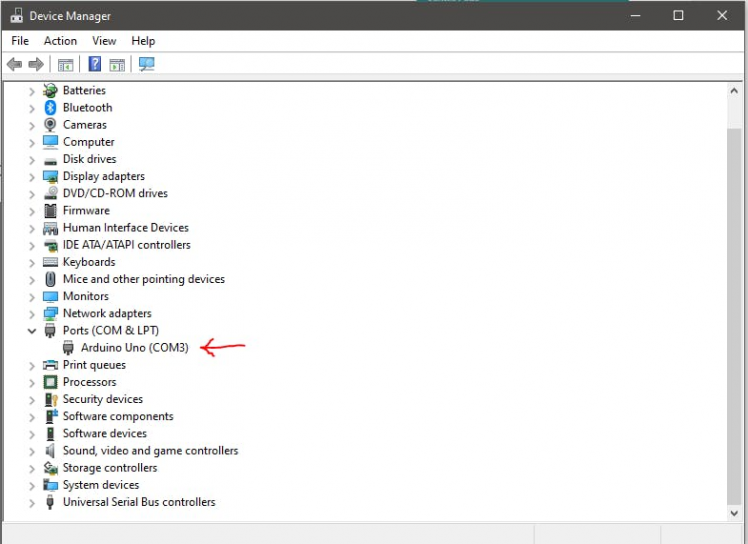This screenshot has width=748, height=544.
Task: Click the Human Interface Devices icon
Action: 50,228
